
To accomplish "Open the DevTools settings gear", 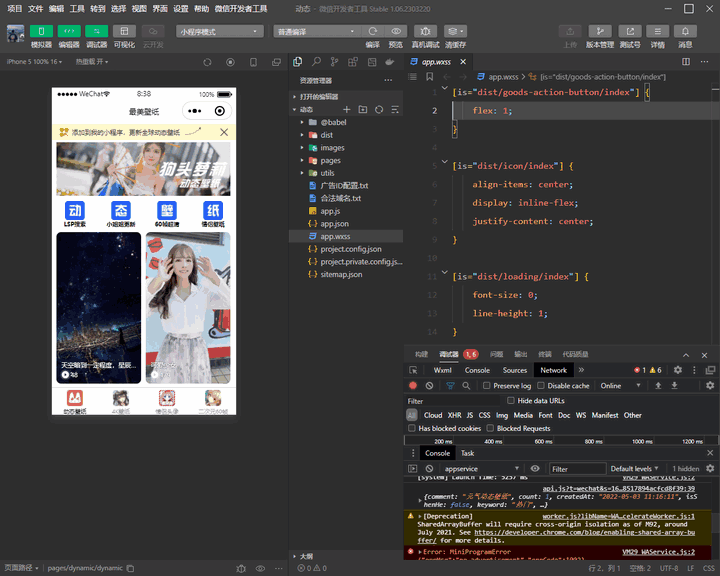I will pos(677,370).
